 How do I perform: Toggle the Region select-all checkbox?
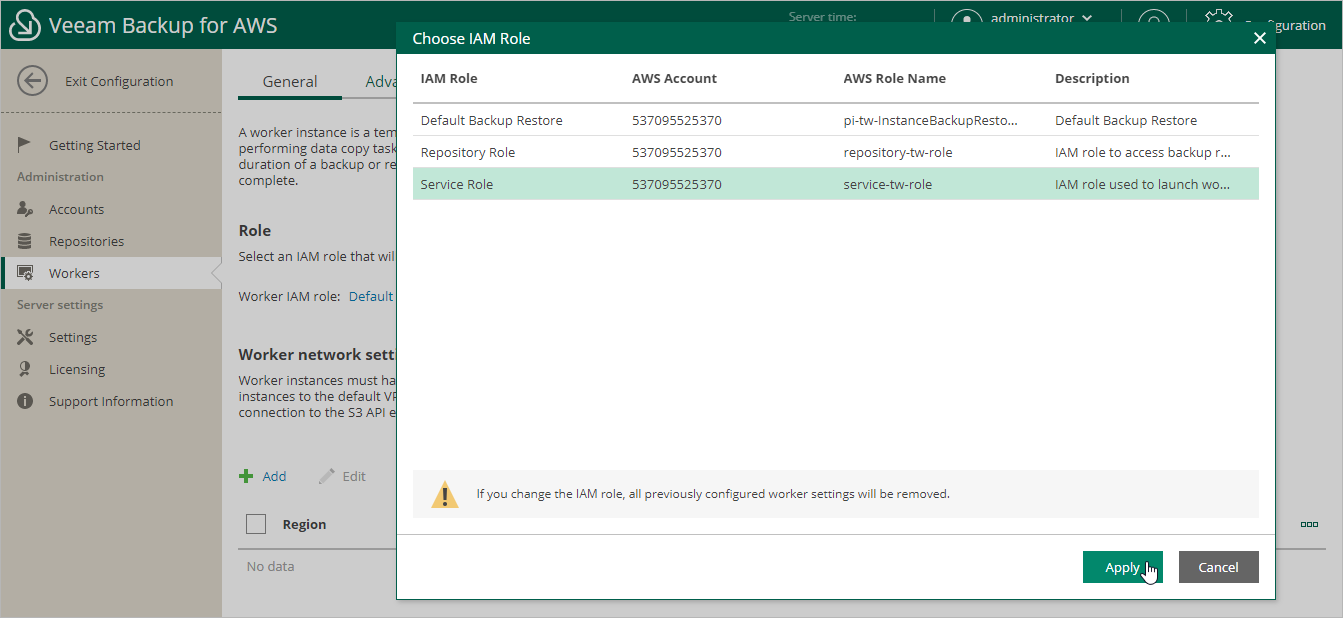(256, 524)
